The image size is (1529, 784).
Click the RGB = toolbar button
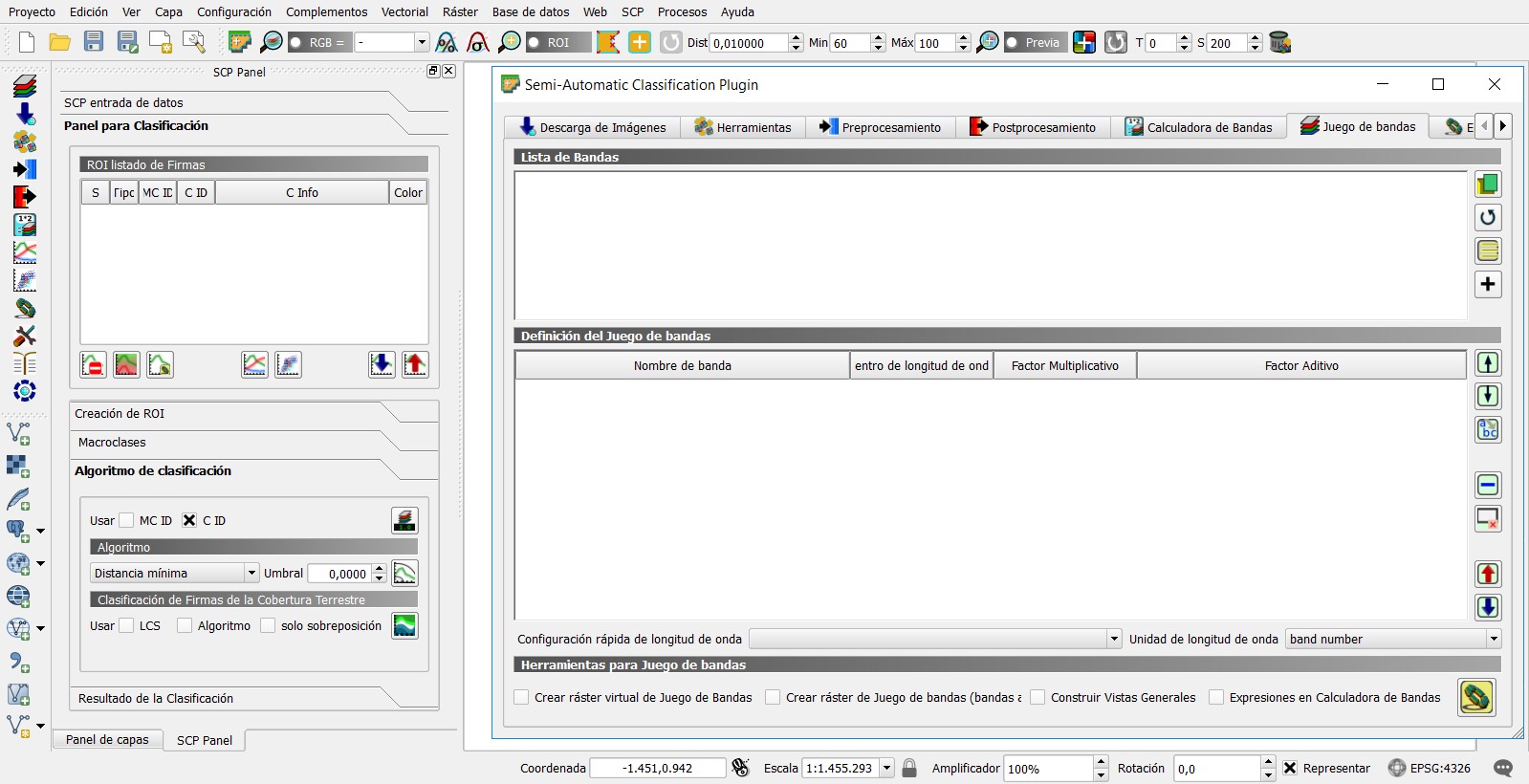click(319, 42)
